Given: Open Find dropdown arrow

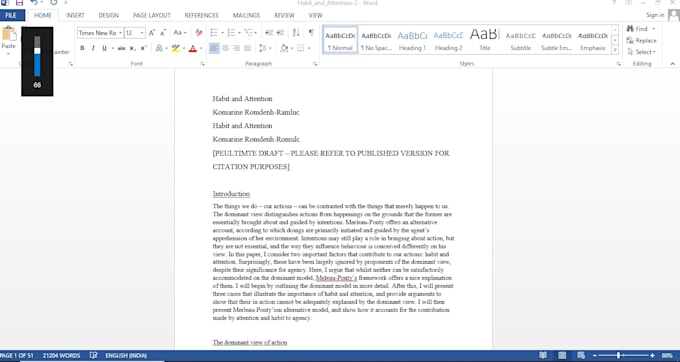Looking at the screenshot, I should click(654, 29).
